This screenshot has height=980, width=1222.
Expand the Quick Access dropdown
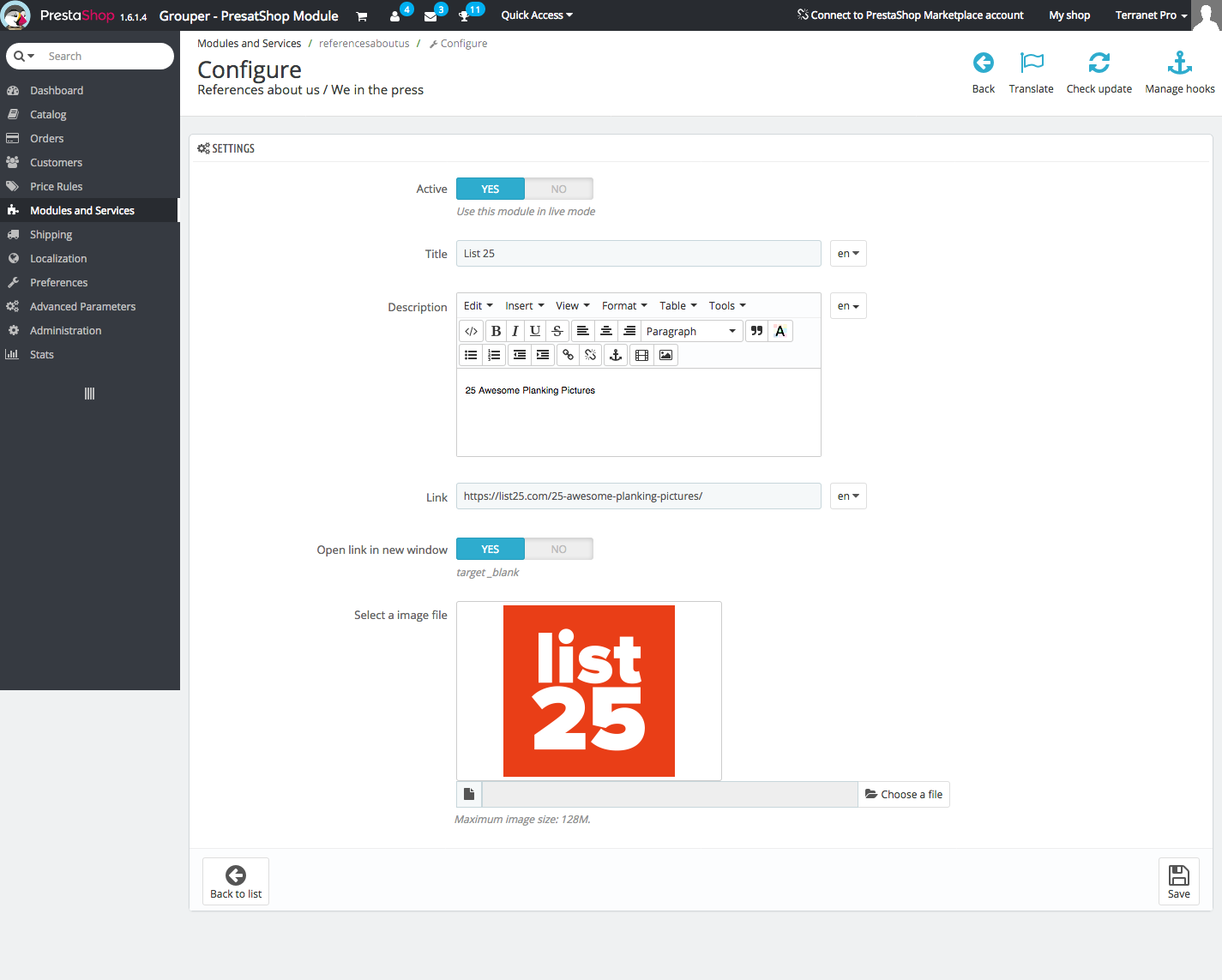537,15
